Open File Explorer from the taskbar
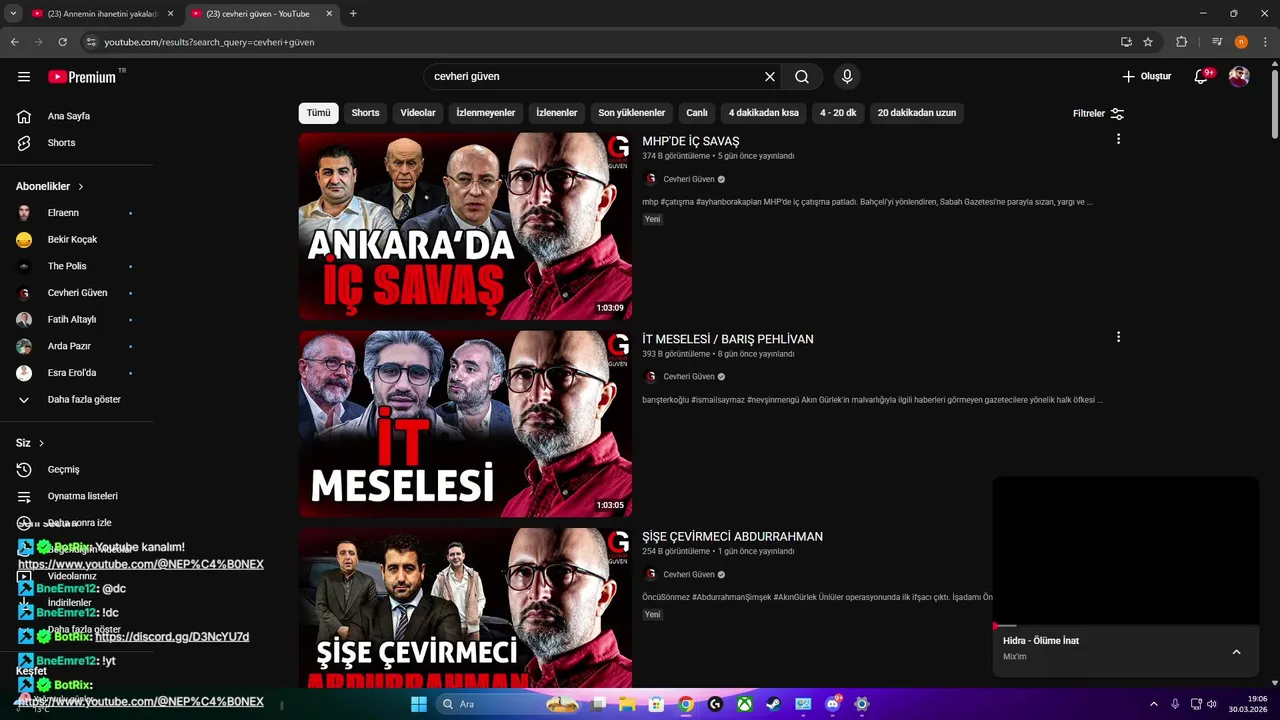 click(628, 704)
